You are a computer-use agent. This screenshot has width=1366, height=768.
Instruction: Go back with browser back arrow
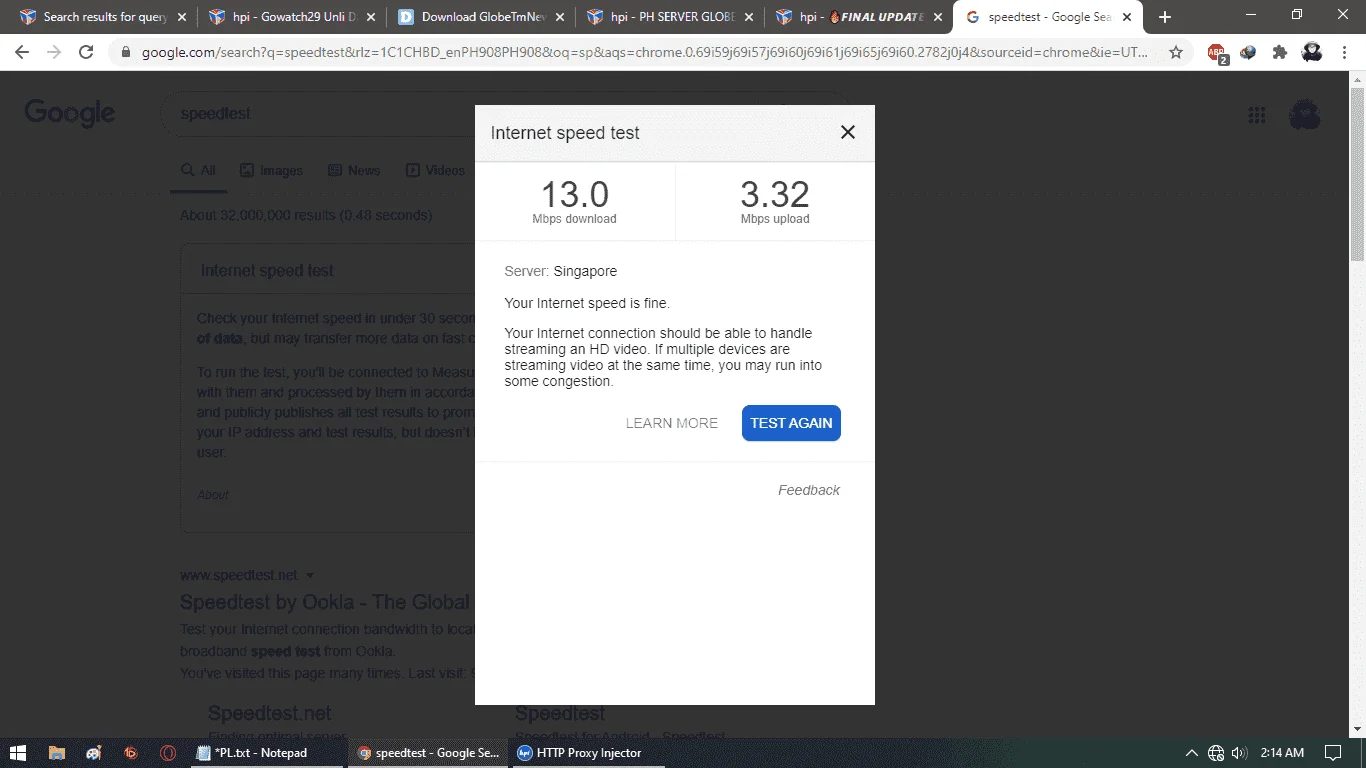(22, 52)
